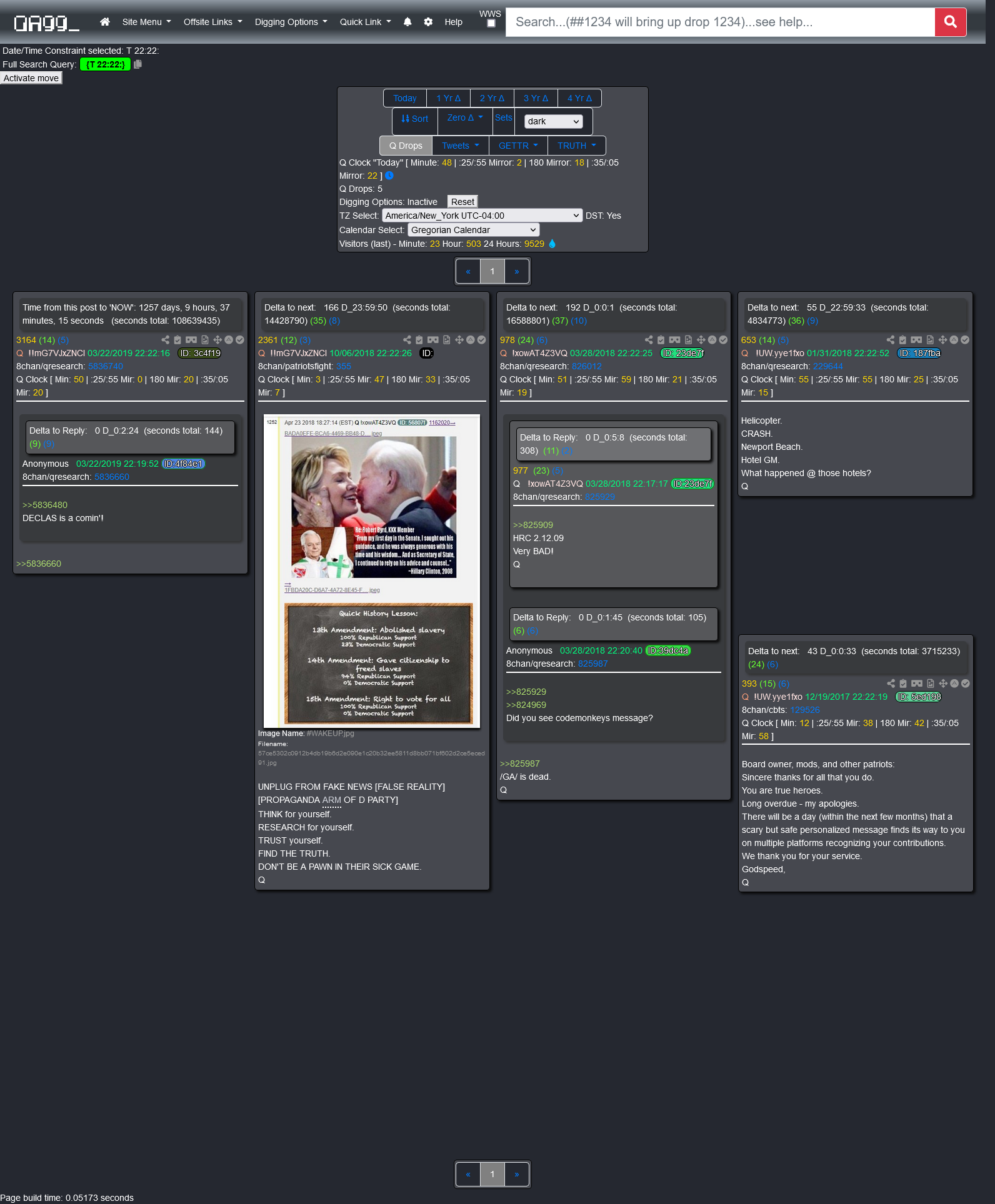995x1204 pixels.
Task: Copy drop 3164 with clipboard-check icon
Action: pyautogui.click(x=177, y=340)
